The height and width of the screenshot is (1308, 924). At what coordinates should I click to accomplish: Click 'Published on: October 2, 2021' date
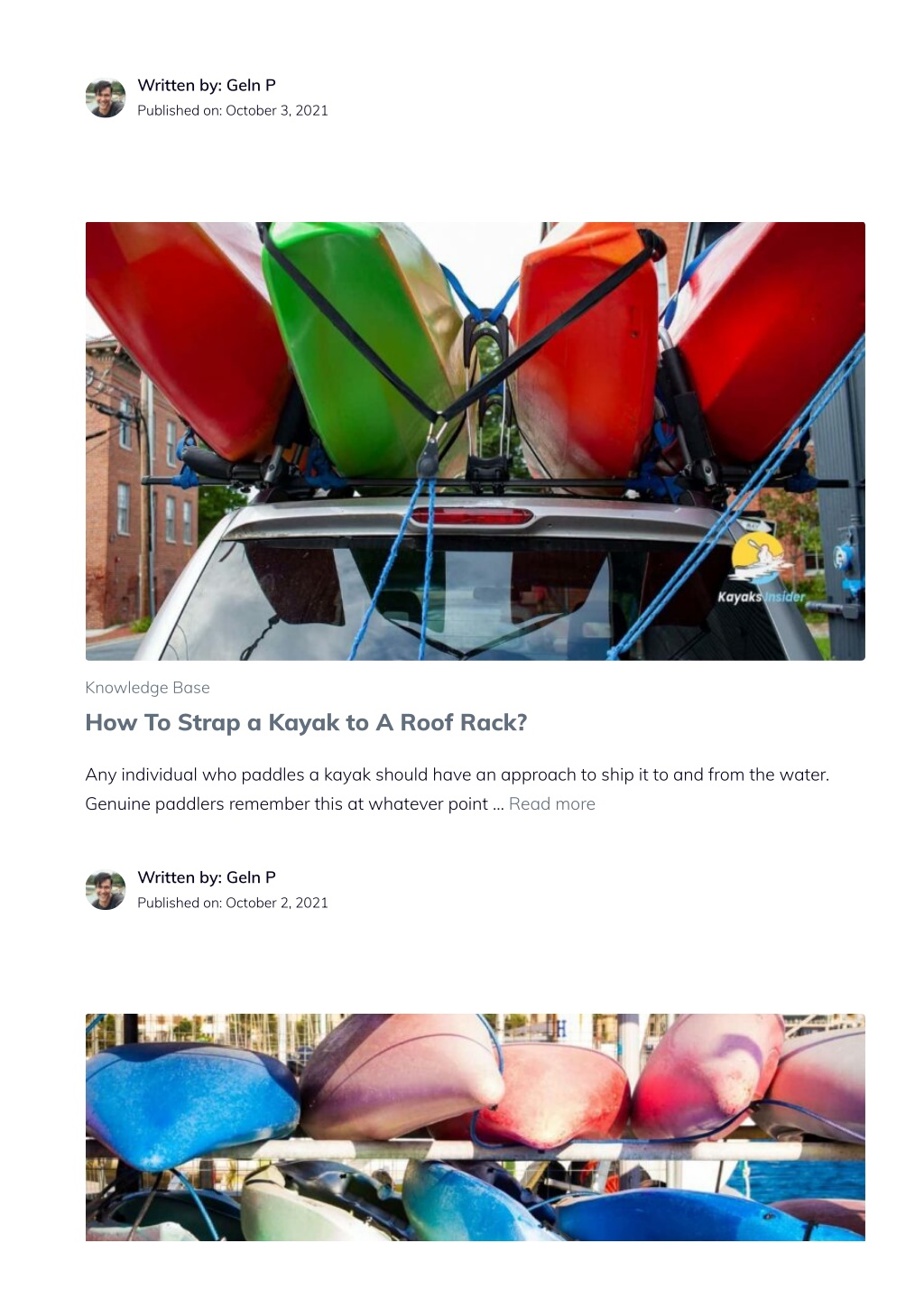tap(233, 903)
